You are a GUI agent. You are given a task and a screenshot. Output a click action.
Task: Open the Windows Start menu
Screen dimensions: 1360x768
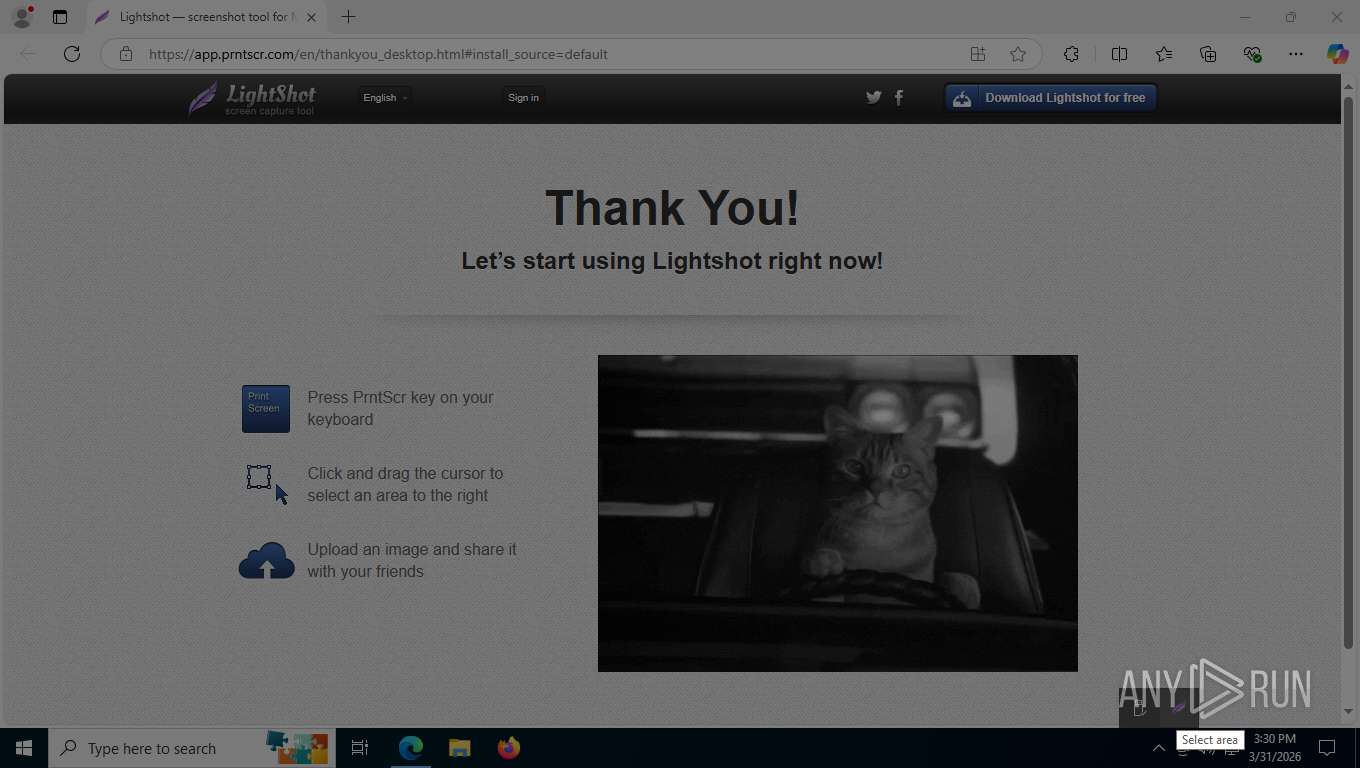coord(24,748)
